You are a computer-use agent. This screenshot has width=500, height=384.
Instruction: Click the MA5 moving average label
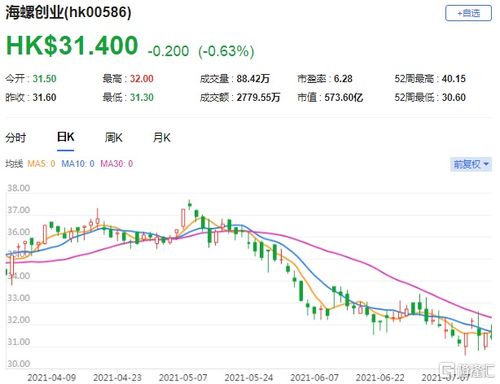(x=41, y=164)
